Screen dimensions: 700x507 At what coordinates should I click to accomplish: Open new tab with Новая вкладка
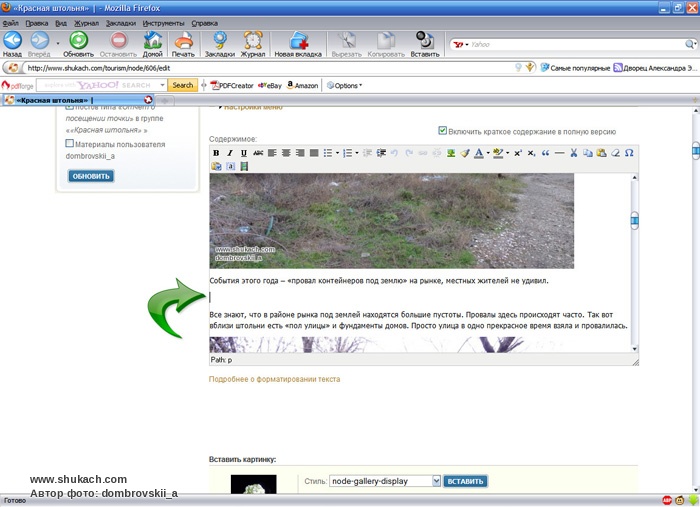point(298,44)
